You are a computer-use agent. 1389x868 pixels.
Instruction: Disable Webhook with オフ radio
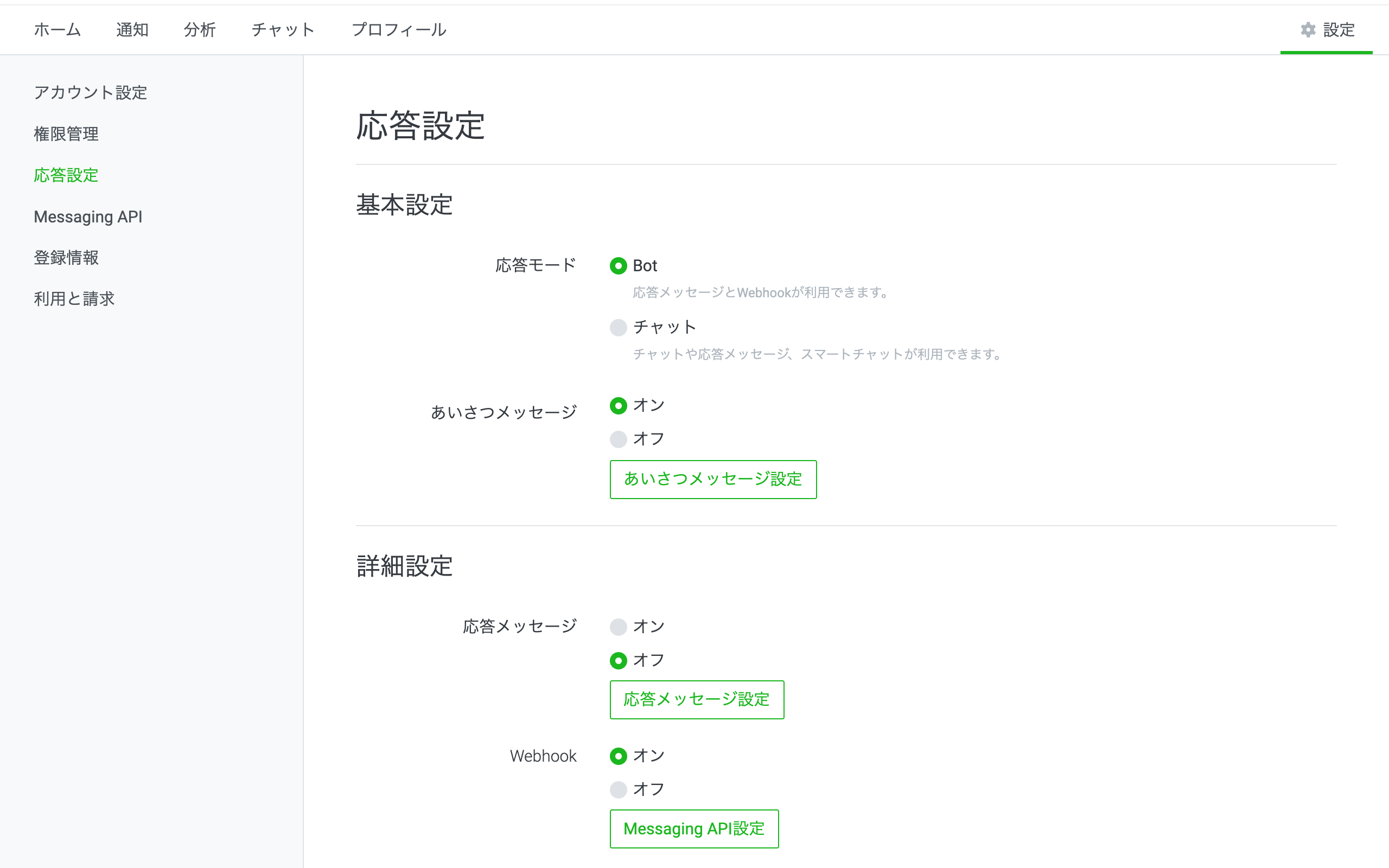[618, 790]
